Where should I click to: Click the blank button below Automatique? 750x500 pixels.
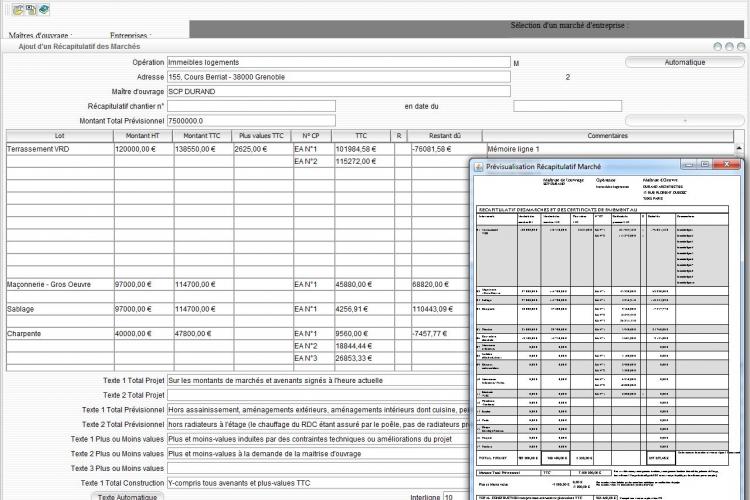click(x=684, y=121)
